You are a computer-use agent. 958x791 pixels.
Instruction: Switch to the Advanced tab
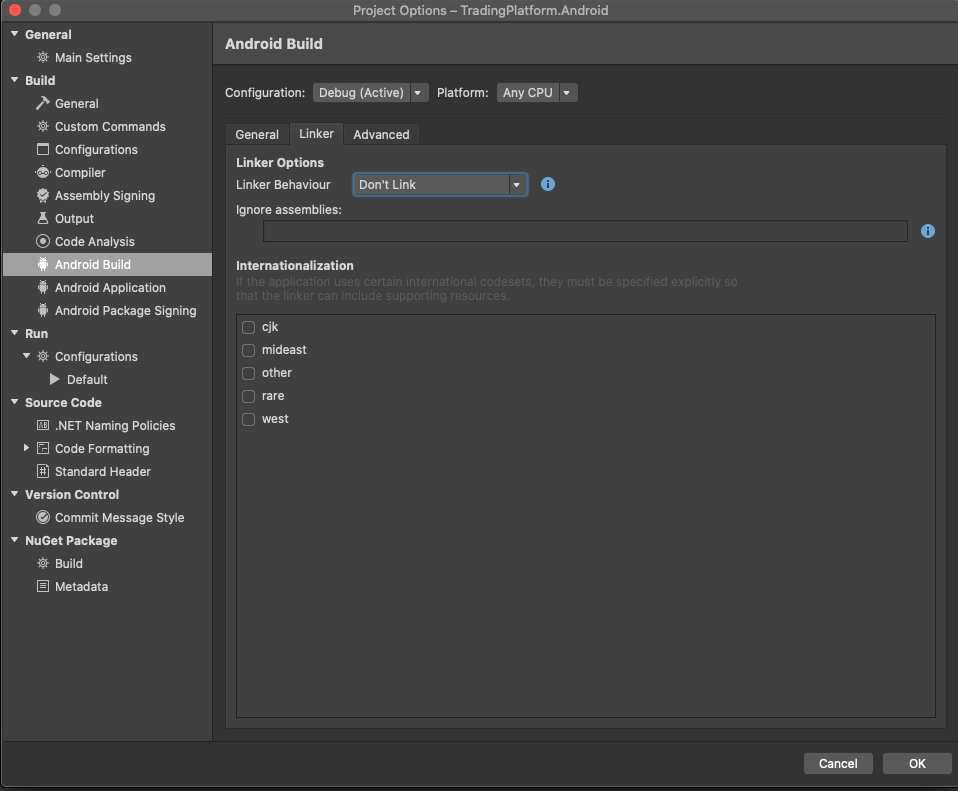coord(381,134)
